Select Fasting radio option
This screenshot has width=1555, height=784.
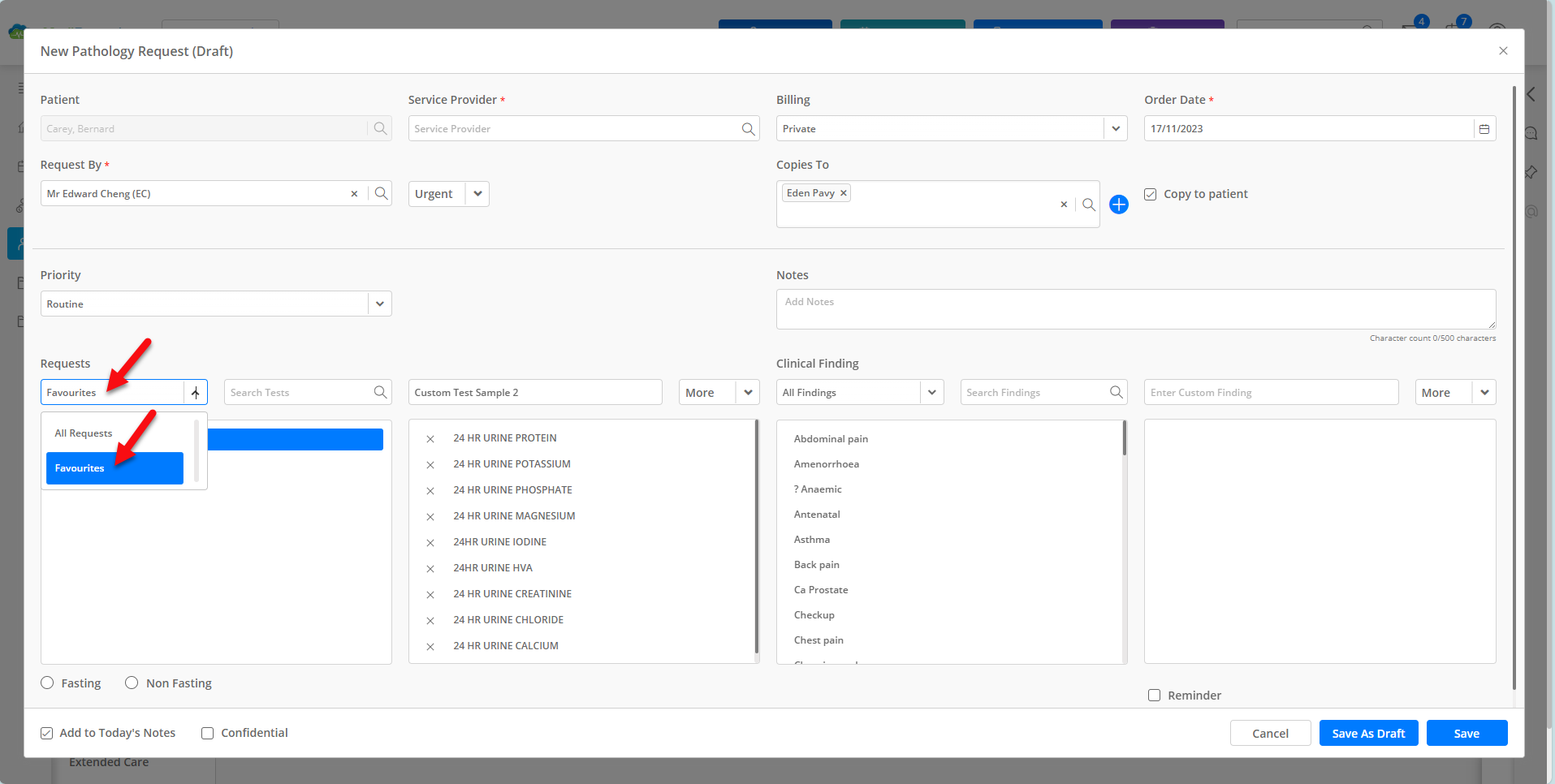(x=47, y=683)
